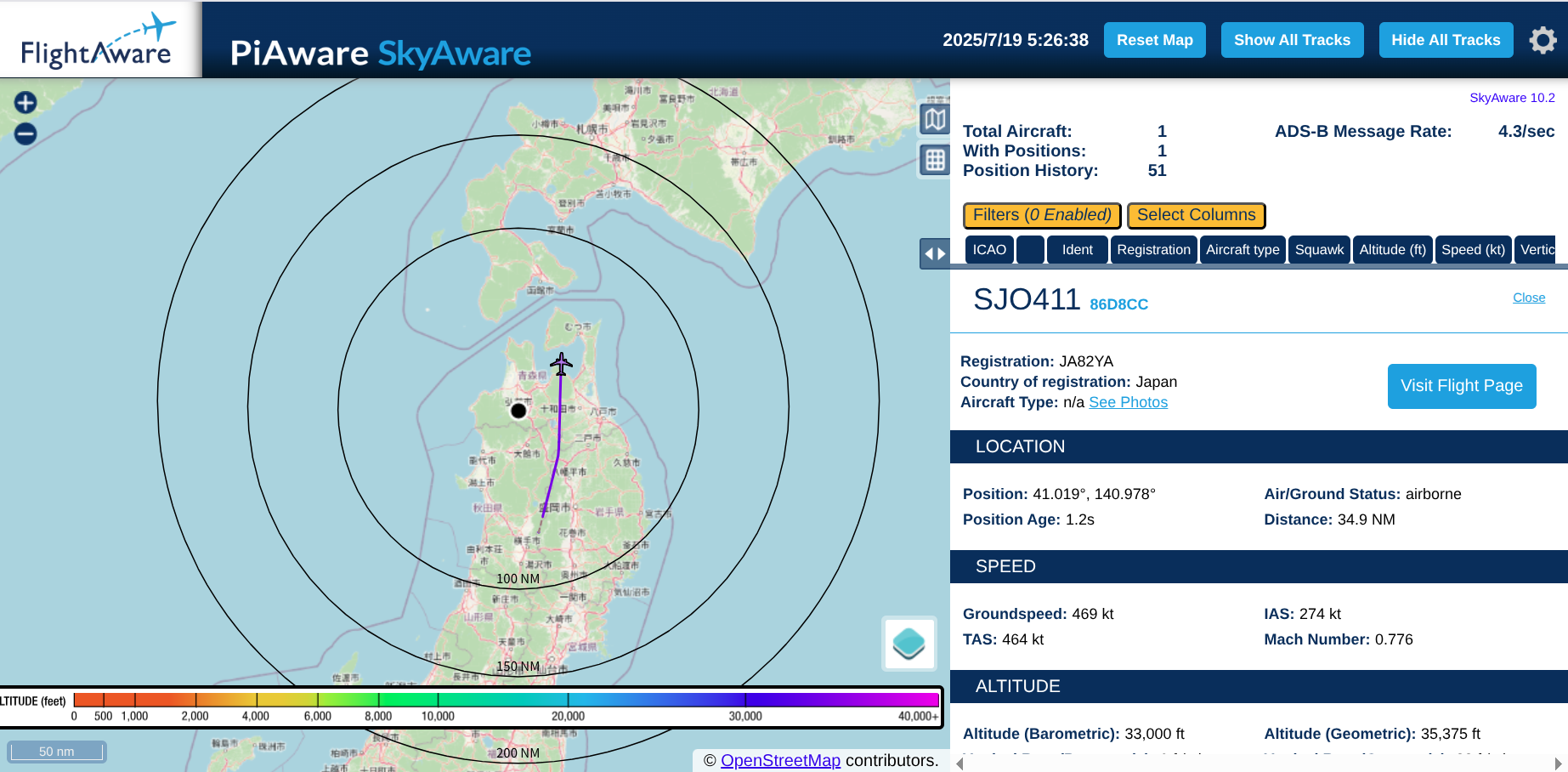The image size is (1568, 772).
Task: Click the altitude color legend bar
Action: pyautogui.click(x=506, y=700)
